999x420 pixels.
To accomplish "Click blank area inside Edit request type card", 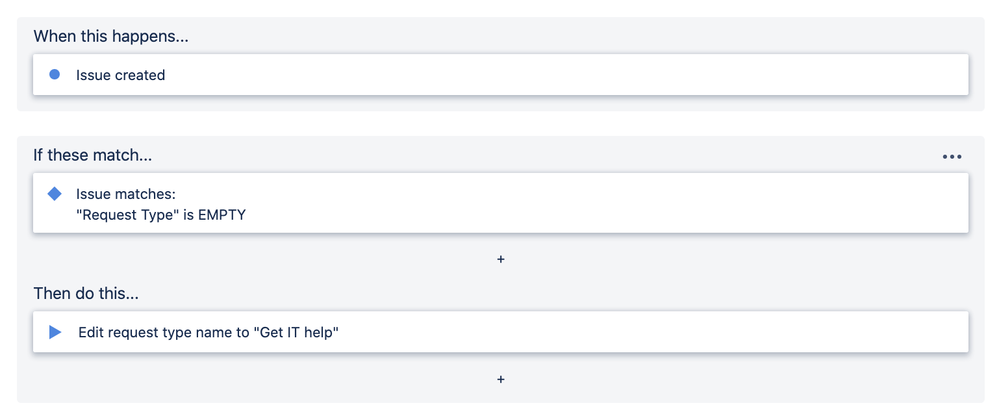I will point(637,331).
